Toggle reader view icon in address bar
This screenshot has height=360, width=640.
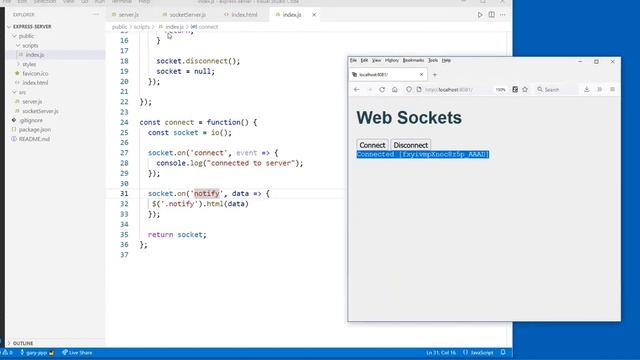515,89
